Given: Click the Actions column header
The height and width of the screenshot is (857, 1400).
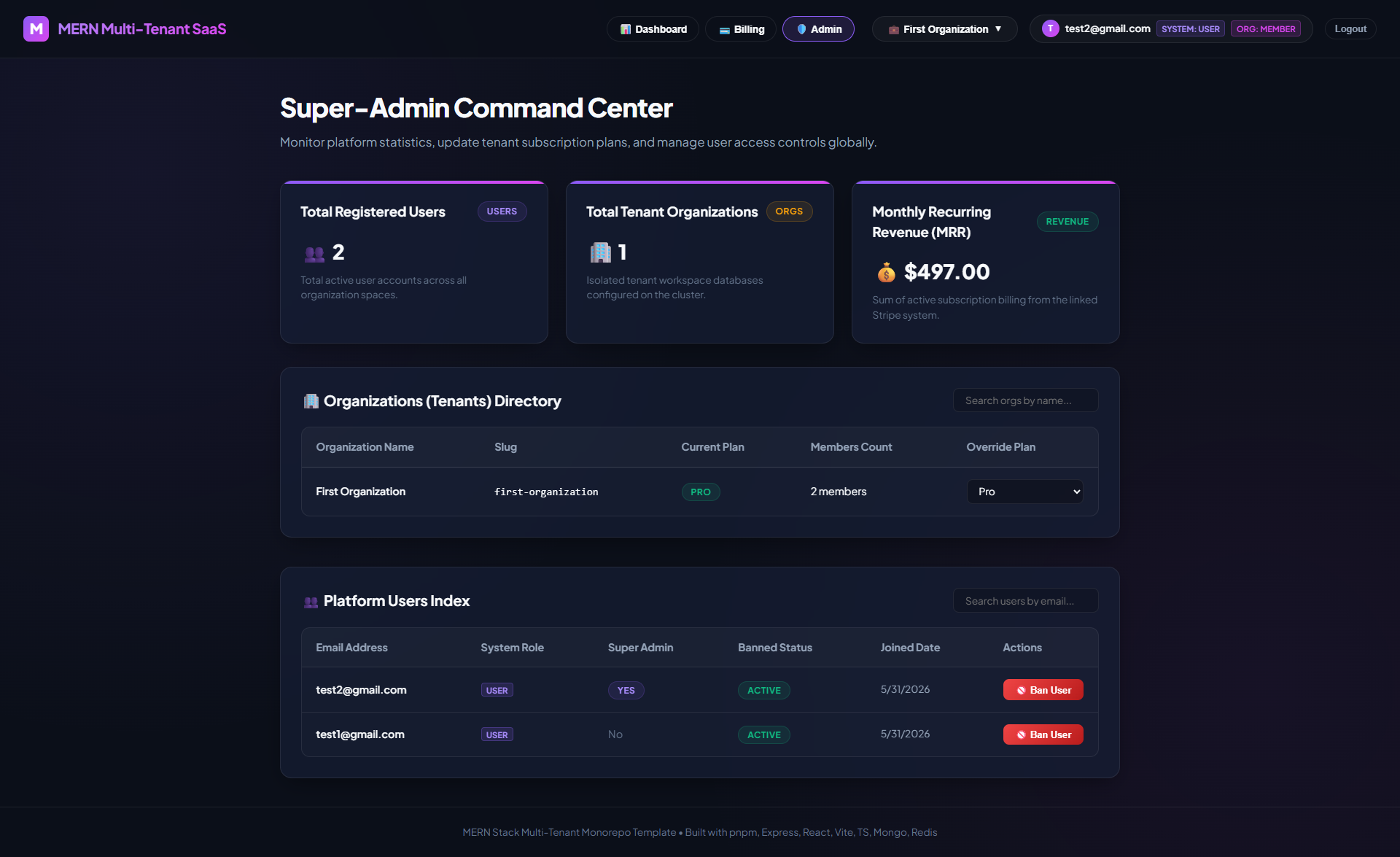Looking at the screenshot, I should tap(1022, 648).
